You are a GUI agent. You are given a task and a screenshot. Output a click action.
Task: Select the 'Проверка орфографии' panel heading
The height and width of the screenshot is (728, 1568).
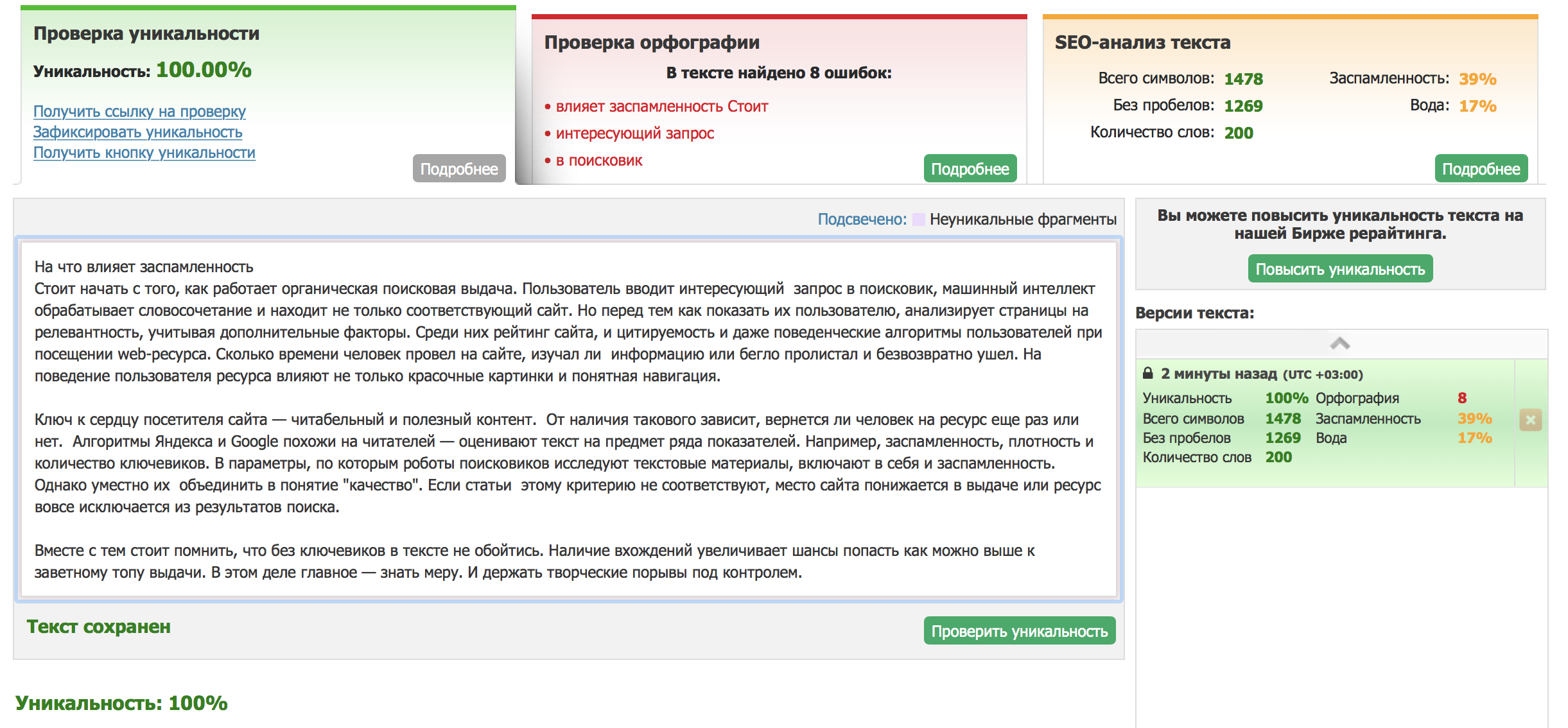pyautogui.click(x=652, y=42)
